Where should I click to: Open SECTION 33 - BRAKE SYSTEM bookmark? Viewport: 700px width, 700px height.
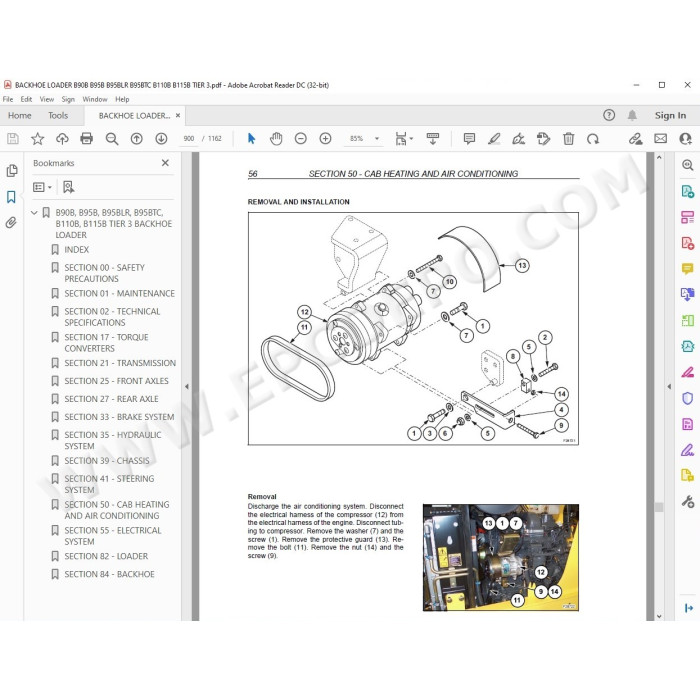pyautogui.click(x=119, y=417)
